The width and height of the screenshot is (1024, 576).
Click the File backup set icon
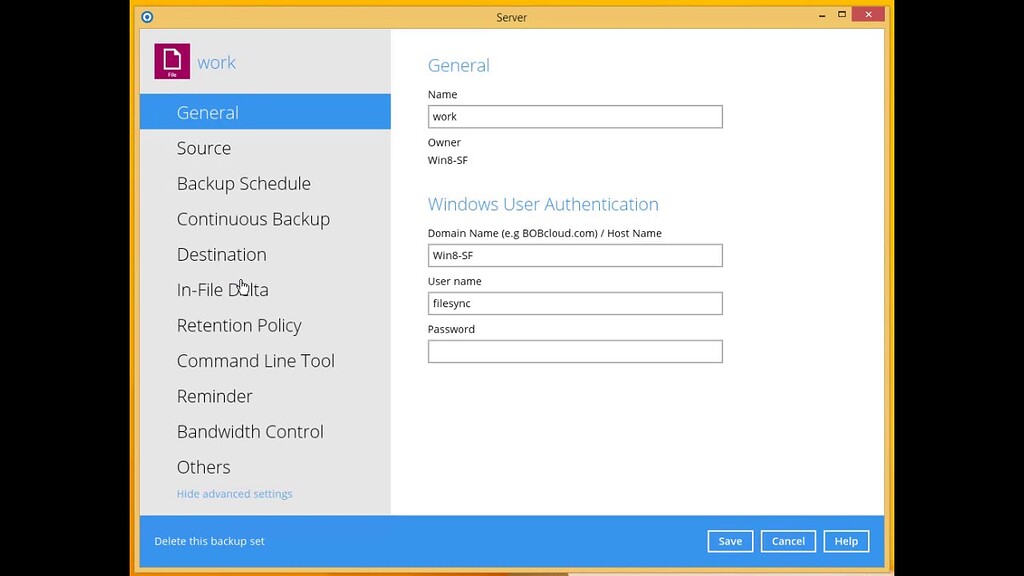[172, 62]
